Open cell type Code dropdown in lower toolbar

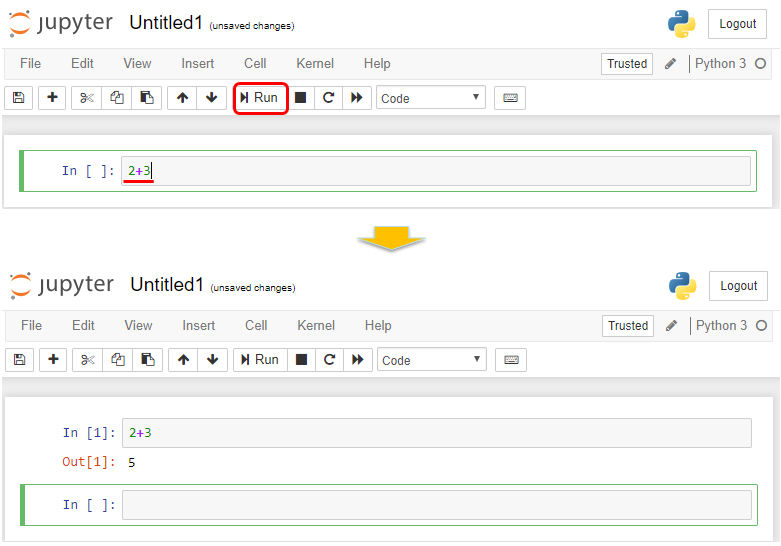(432, 360)
